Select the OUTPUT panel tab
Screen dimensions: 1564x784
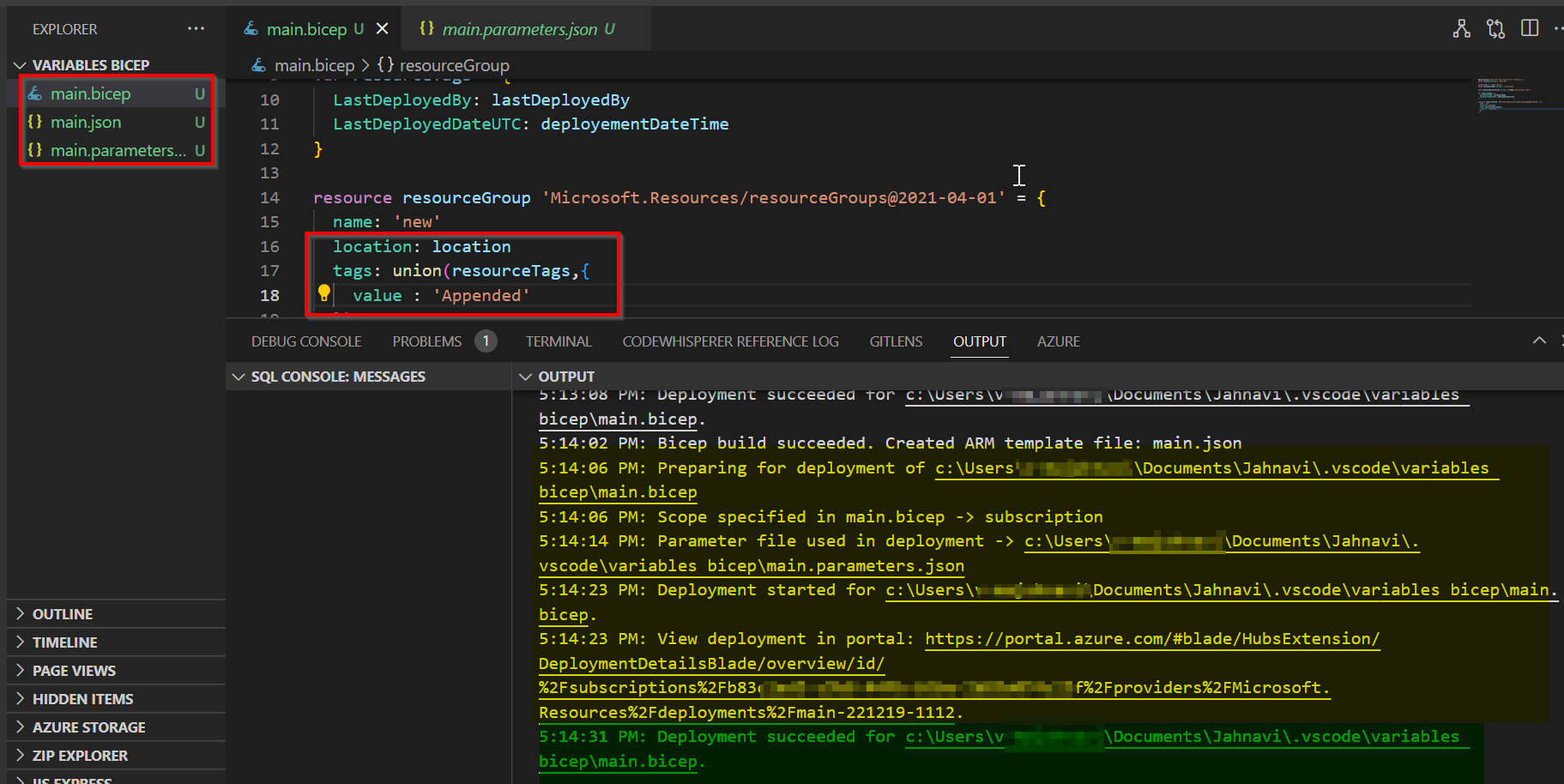[980, 341]
